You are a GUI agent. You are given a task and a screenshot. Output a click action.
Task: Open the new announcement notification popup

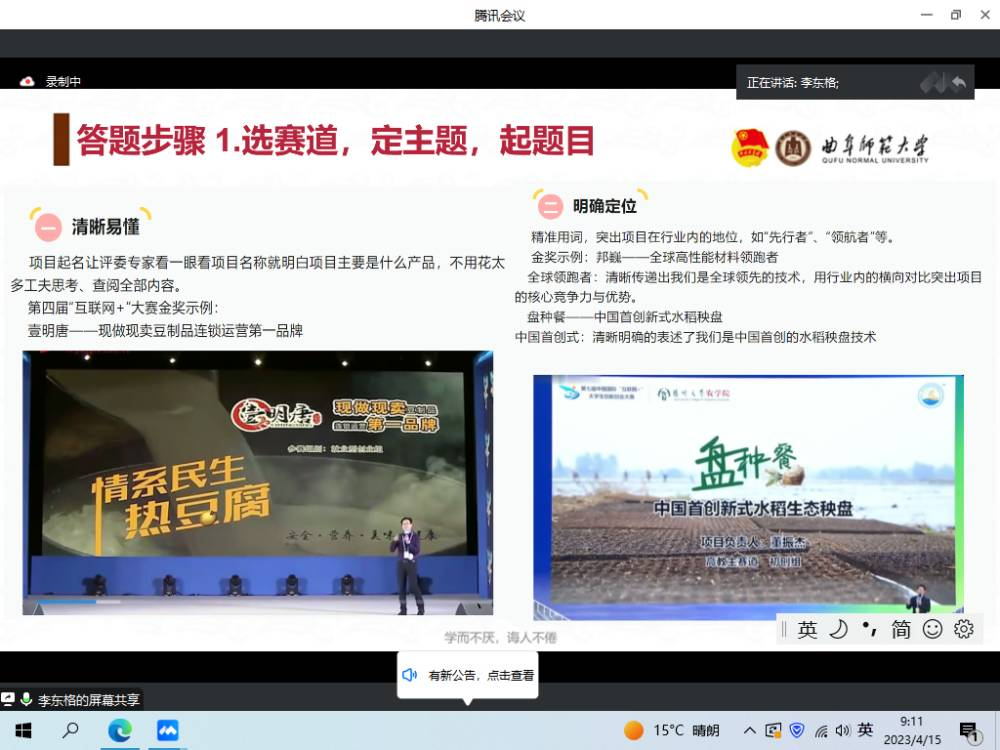pos(480,675)
